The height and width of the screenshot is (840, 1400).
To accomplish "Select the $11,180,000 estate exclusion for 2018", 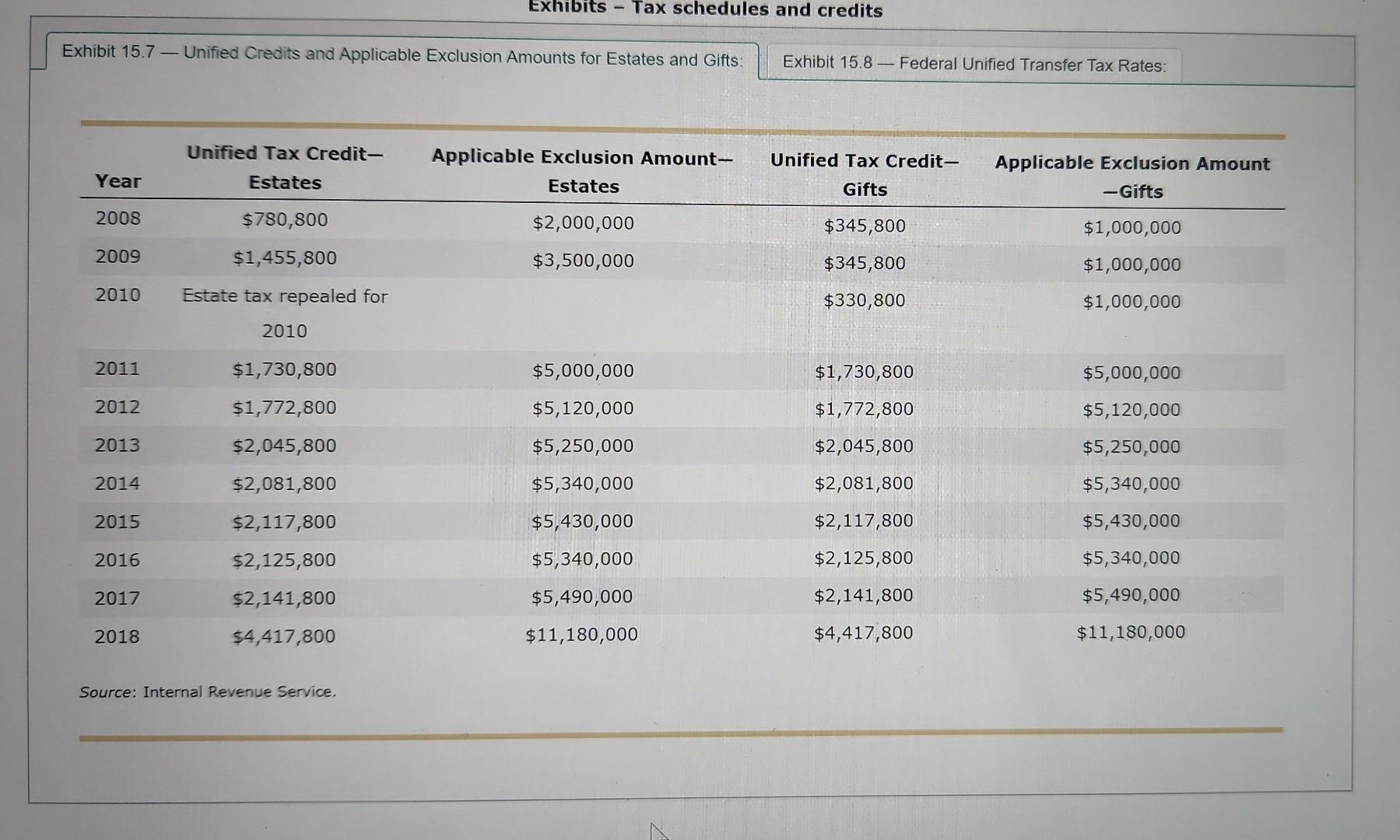I will (x=582, y=635).
